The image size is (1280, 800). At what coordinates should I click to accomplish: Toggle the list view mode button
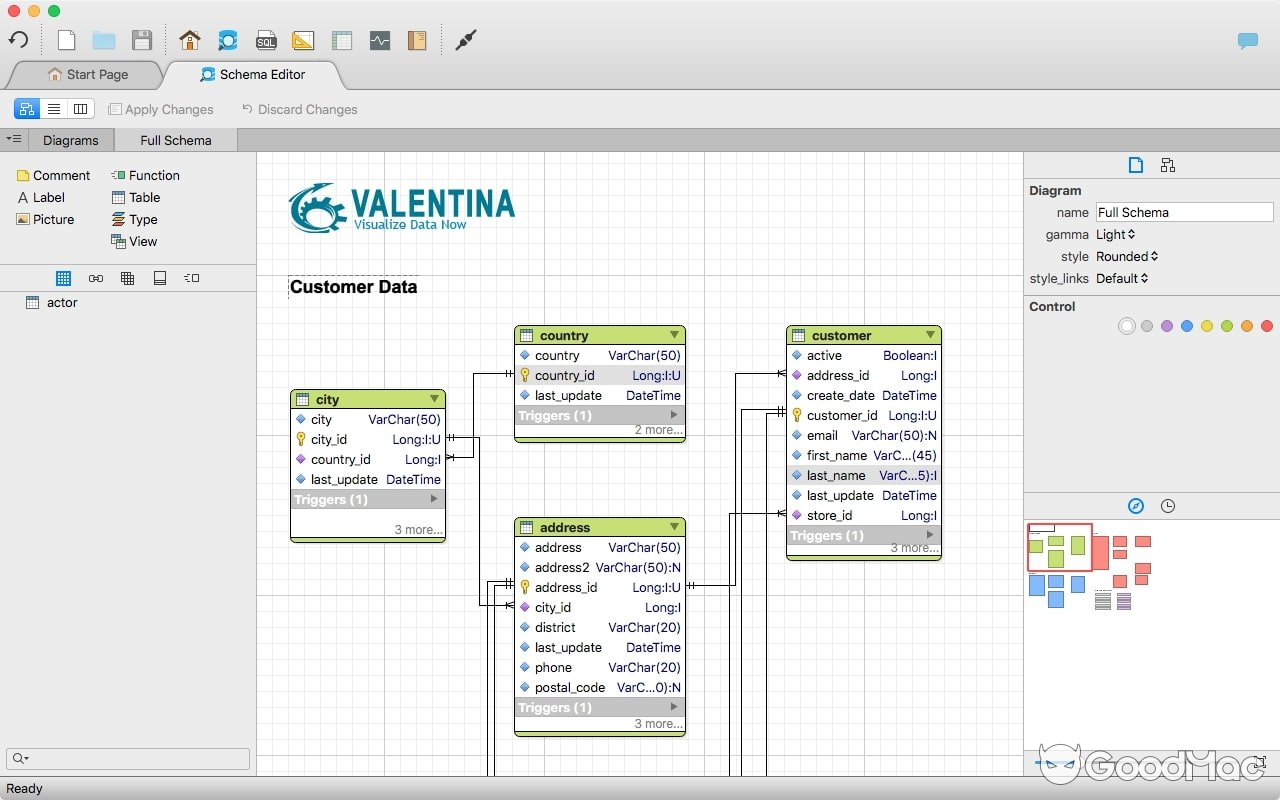[54, 109]
